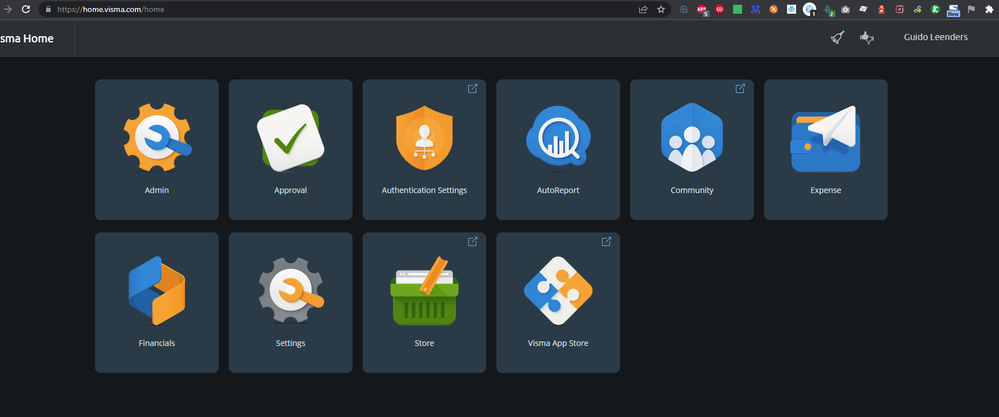Reload the page in the browser
This screenshot has width=999, height=417.
(26, 10)
